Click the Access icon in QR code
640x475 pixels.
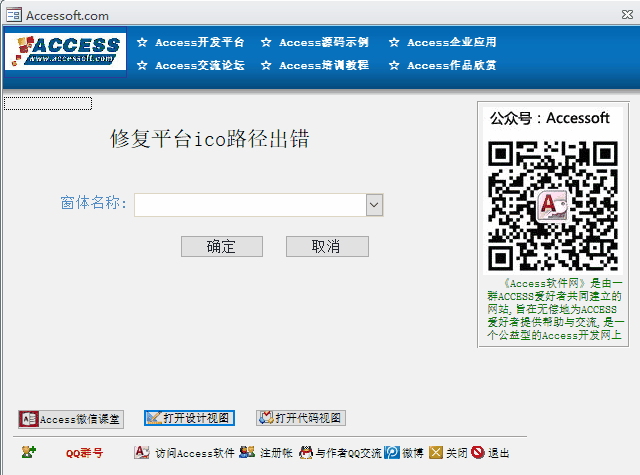552,206
